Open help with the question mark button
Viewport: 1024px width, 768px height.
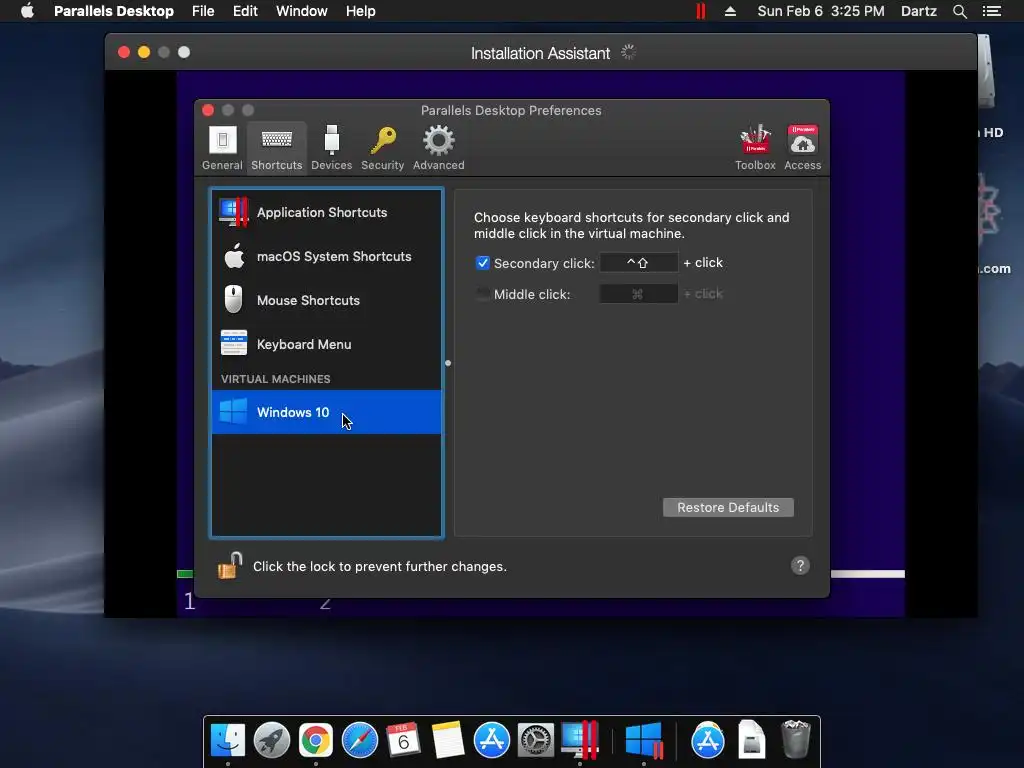[x=800, y=566]
